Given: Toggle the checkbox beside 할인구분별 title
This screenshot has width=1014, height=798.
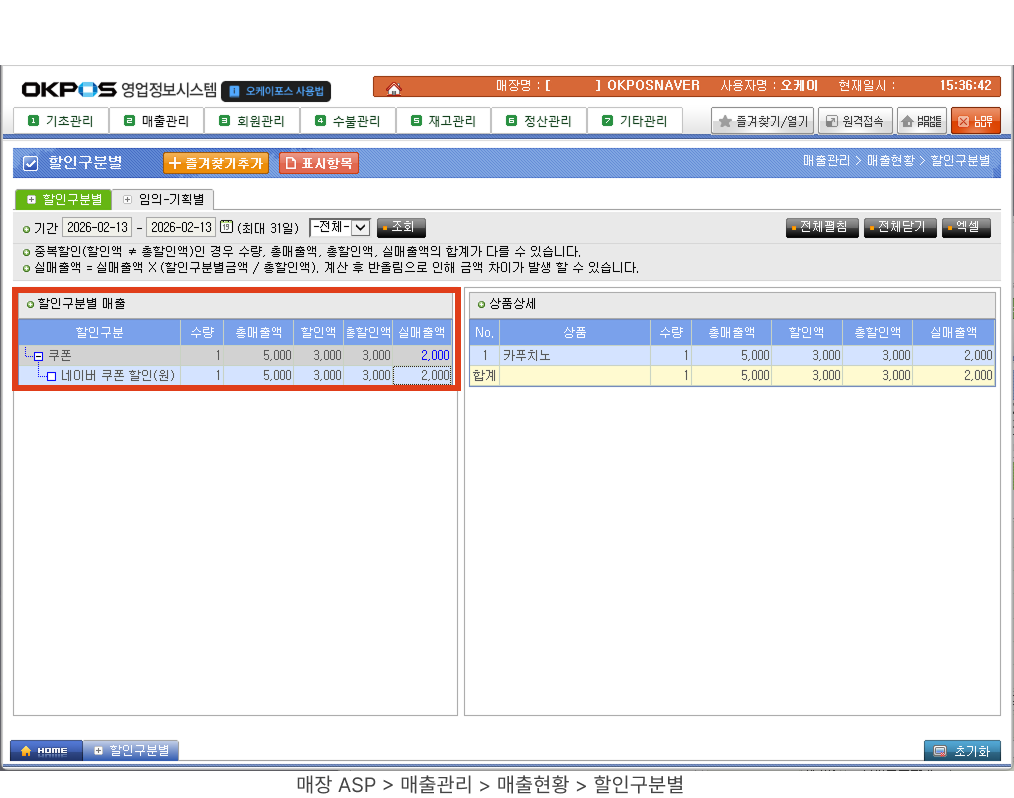Looking at the screenshot, I should pos(30,163).
